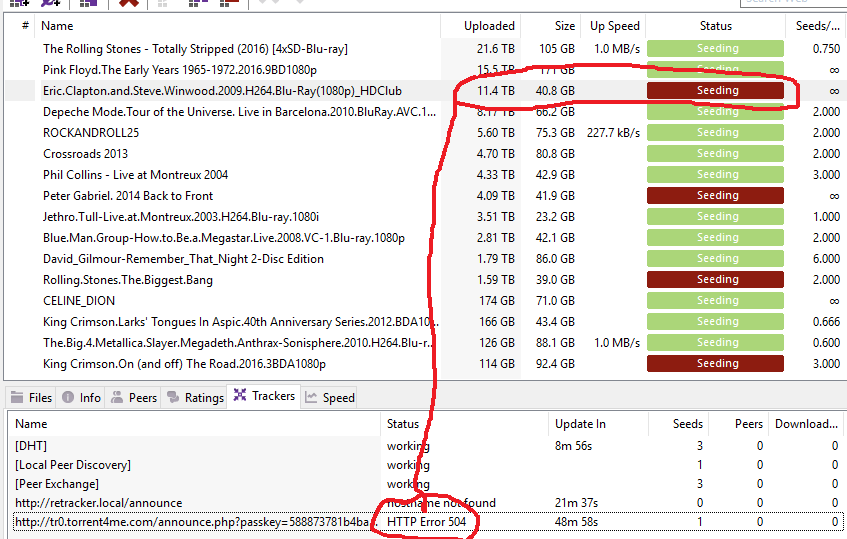Sort trackers by Download... column

click(806, 424)
